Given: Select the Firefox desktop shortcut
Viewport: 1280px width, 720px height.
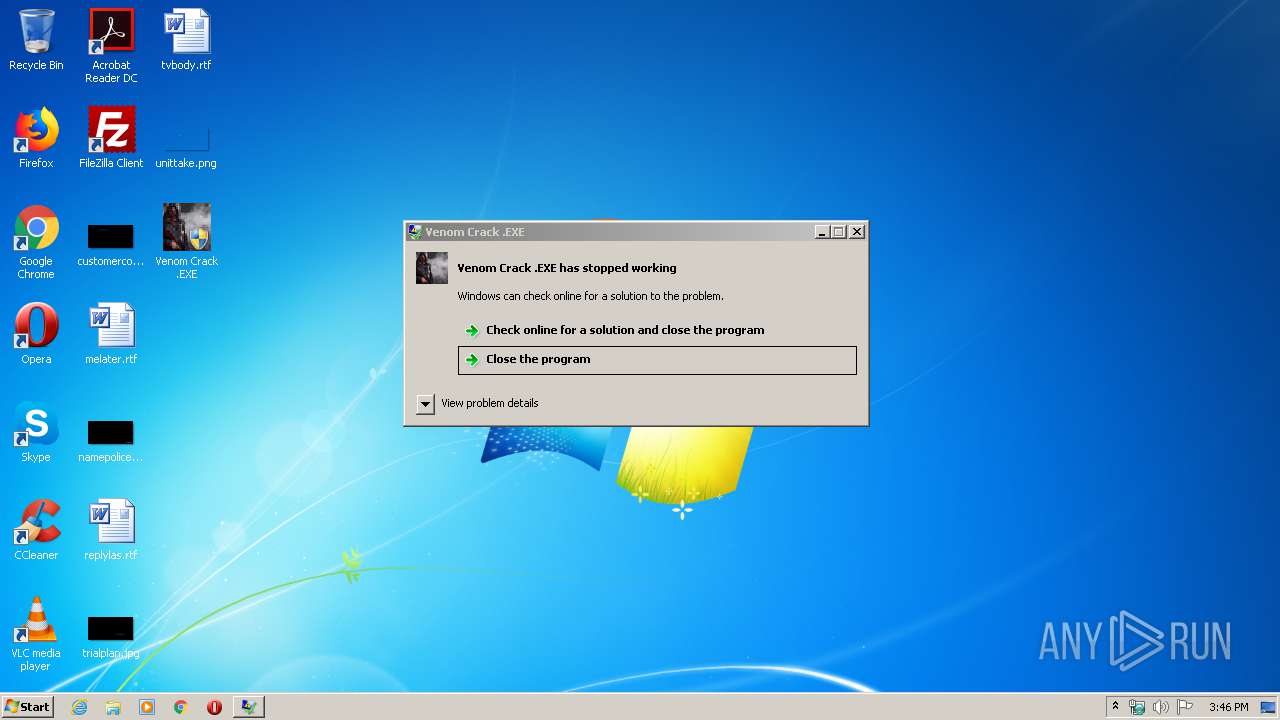Looking at the screenshot, I should click(36, 138).
